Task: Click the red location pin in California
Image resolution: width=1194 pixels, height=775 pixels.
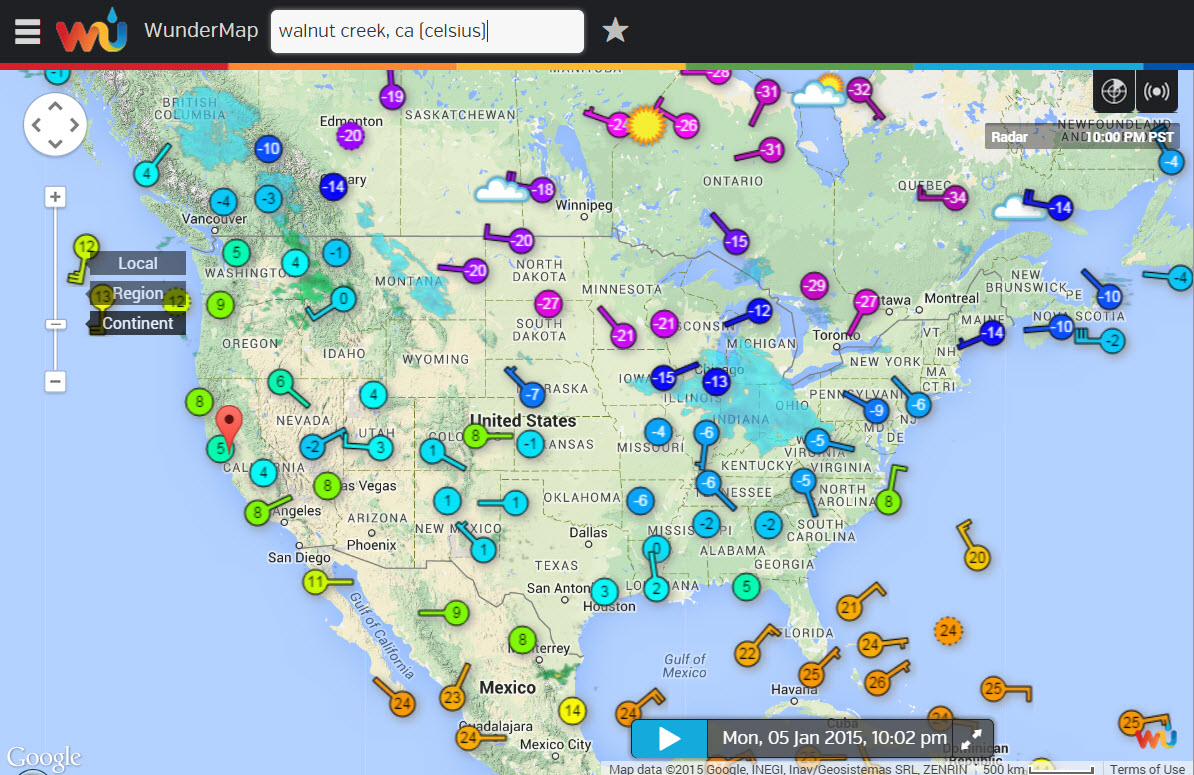Action: 231,425
